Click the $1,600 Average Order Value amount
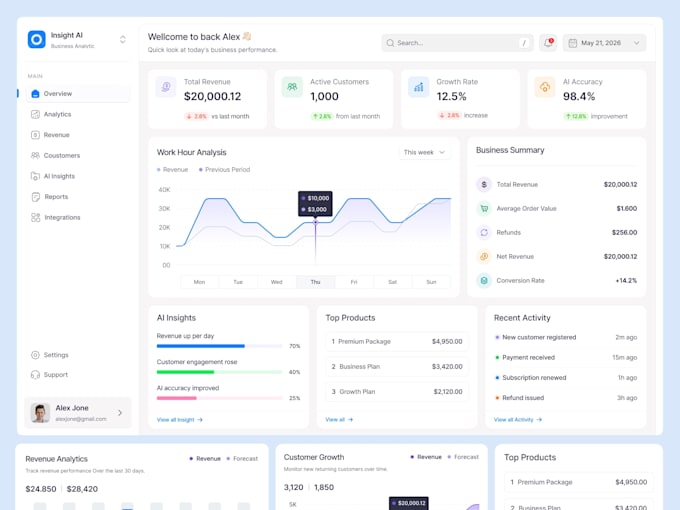Viewport: 680px width, 510px height. (627, 209)
